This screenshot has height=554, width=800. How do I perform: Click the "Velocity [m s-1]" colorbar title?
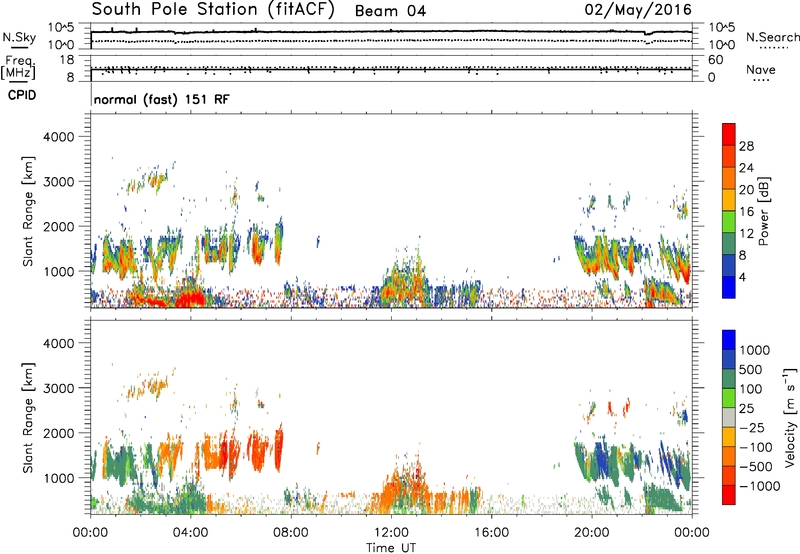[790, 417]
